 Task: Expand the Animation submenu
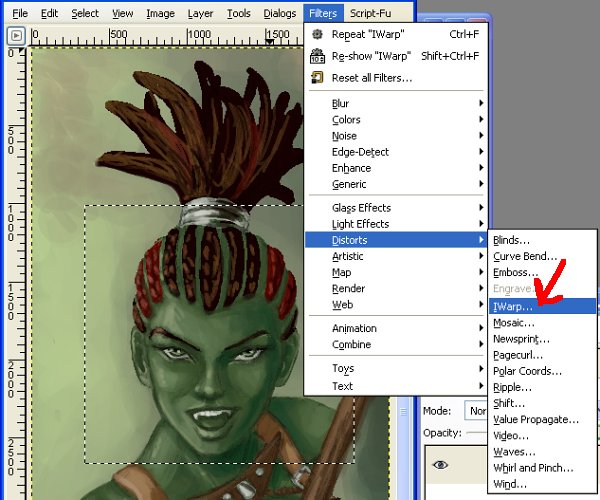[396, 328]
